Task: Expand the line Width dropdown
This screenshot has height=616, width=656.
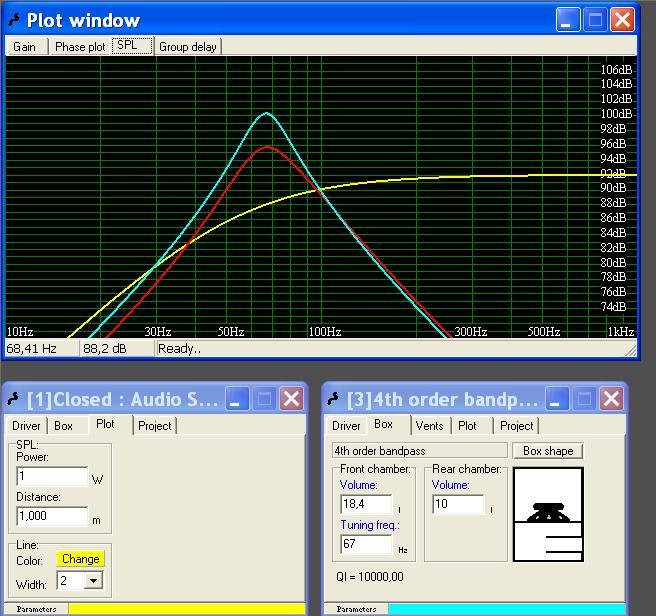Action: pos(93,581)
